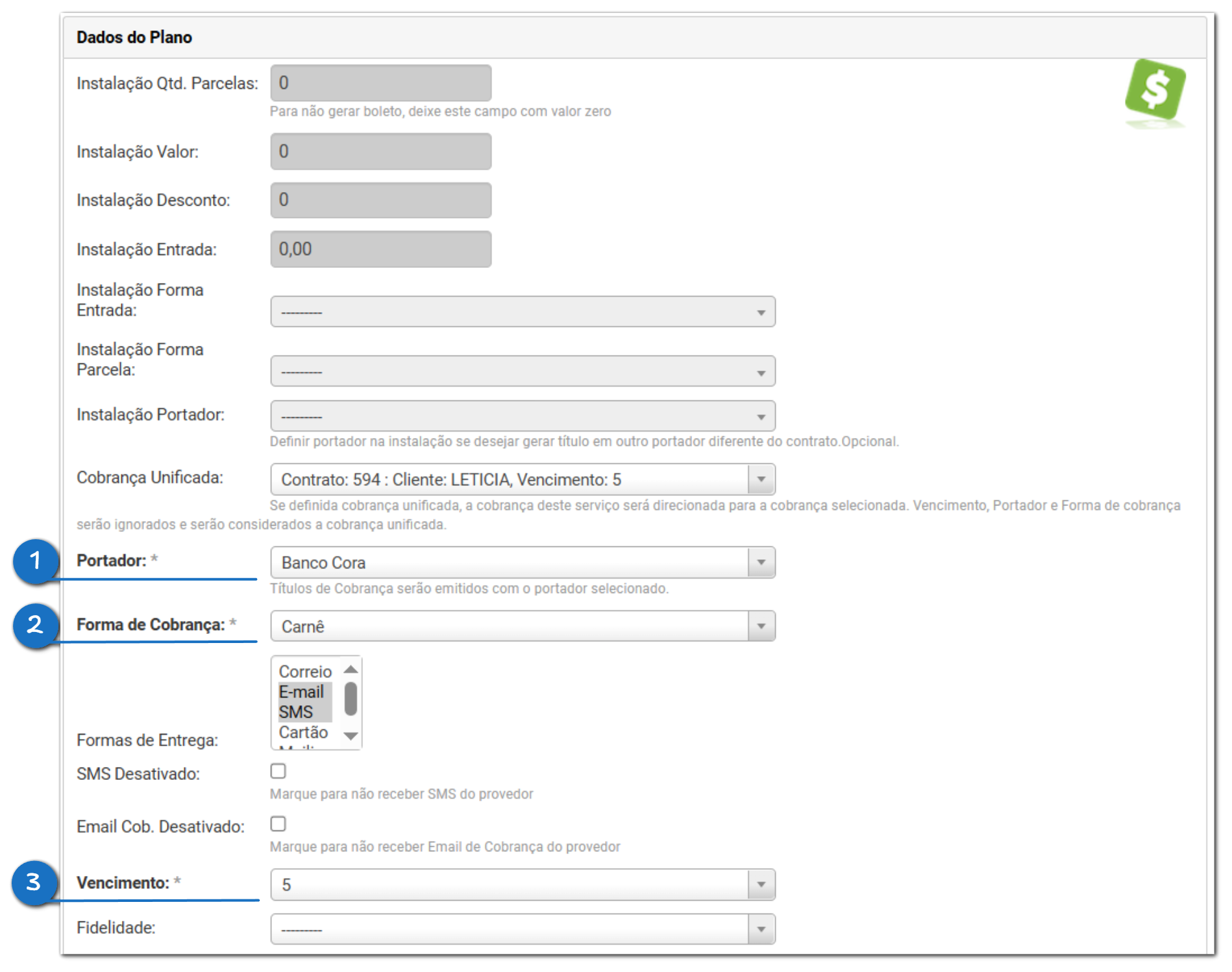Open the Instalação Portador dropdown

coord(523,416)
